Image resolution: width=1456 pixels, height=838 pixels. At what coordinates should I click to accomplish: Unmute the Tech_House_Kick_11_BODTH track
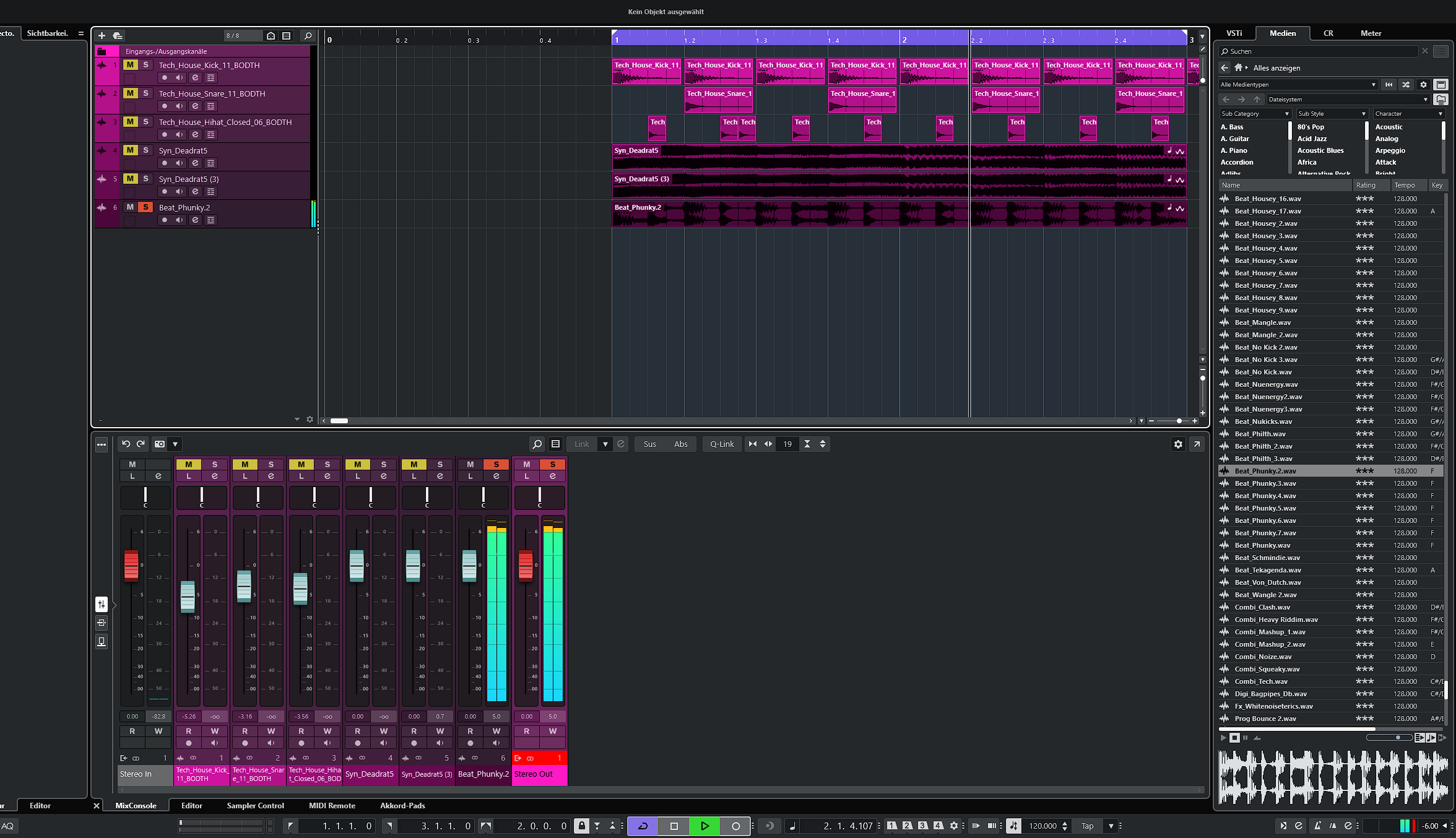tap(130, 65)
